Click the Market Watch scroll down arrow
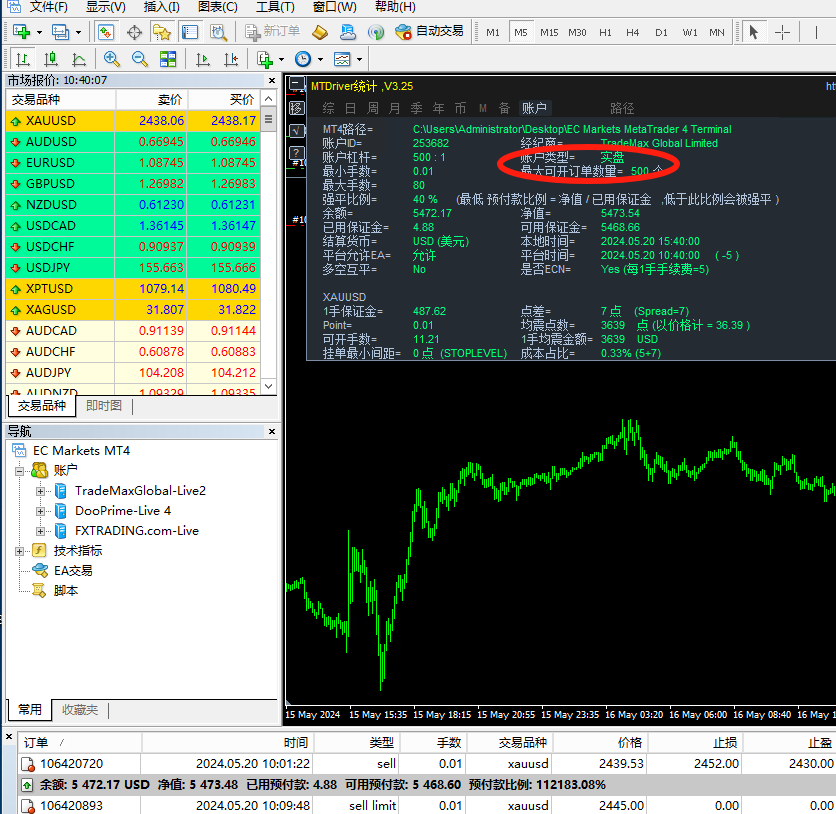The width and height of the screenshot is (836, 814). coord(269,386)
